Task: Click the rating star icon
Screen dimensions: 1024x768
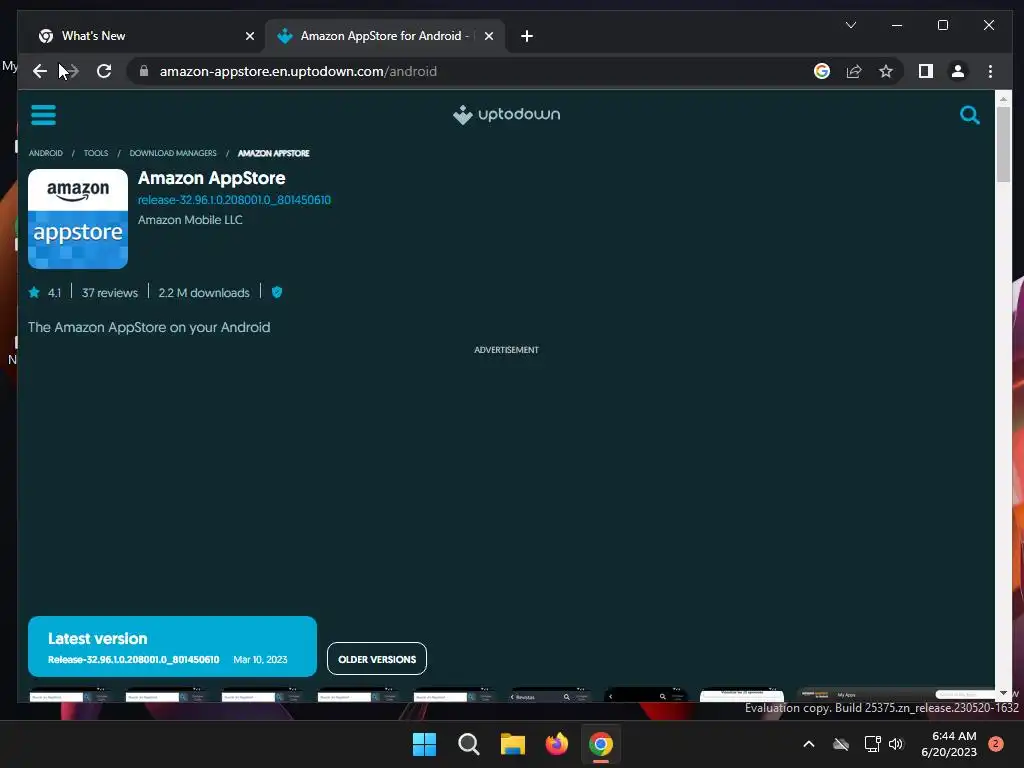Action: click(x=34, y=293)
